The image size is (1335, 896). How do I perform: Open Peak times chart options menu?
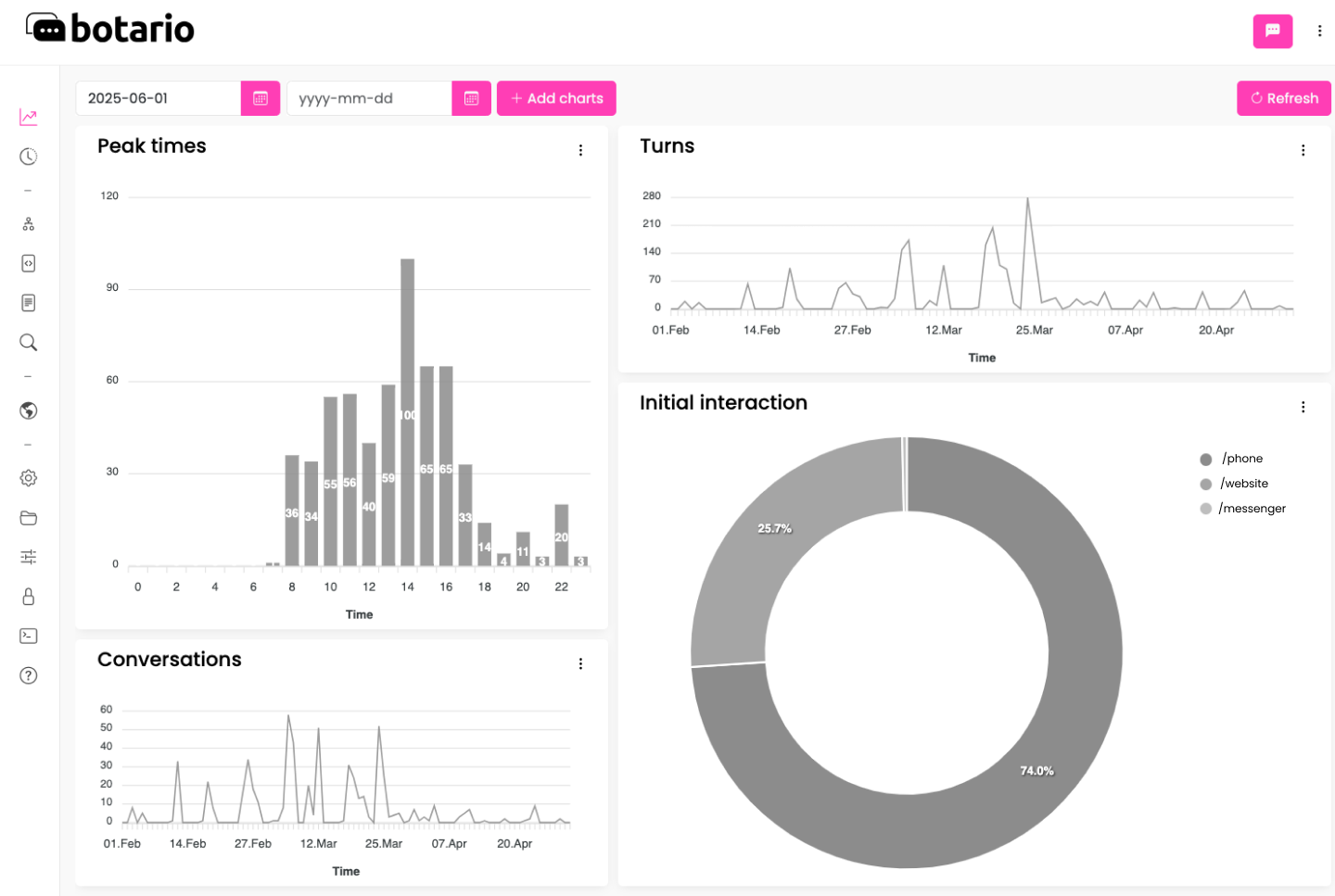click(580, 150)
